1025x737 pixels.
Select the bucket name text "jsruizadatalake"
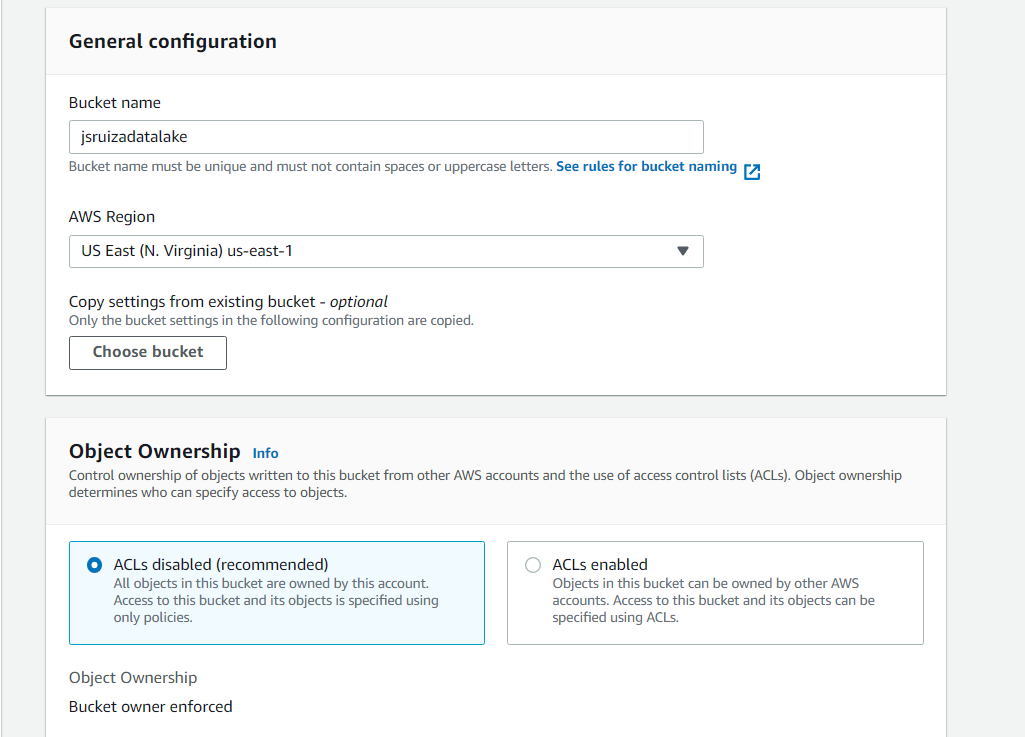(x=131, y=136)
